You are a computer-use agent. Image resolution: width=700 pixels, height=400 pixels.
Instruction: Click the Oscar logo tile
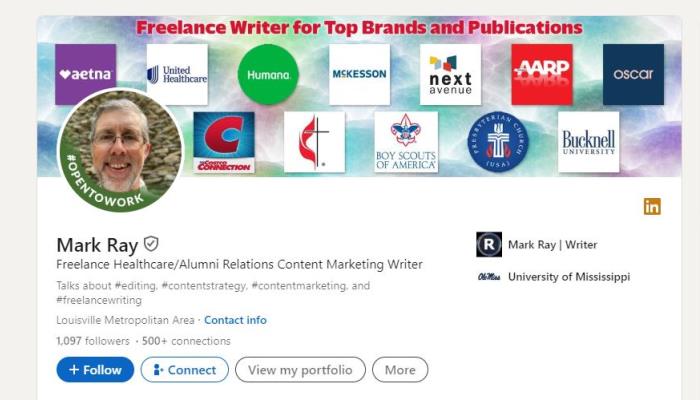pos(633,74)
